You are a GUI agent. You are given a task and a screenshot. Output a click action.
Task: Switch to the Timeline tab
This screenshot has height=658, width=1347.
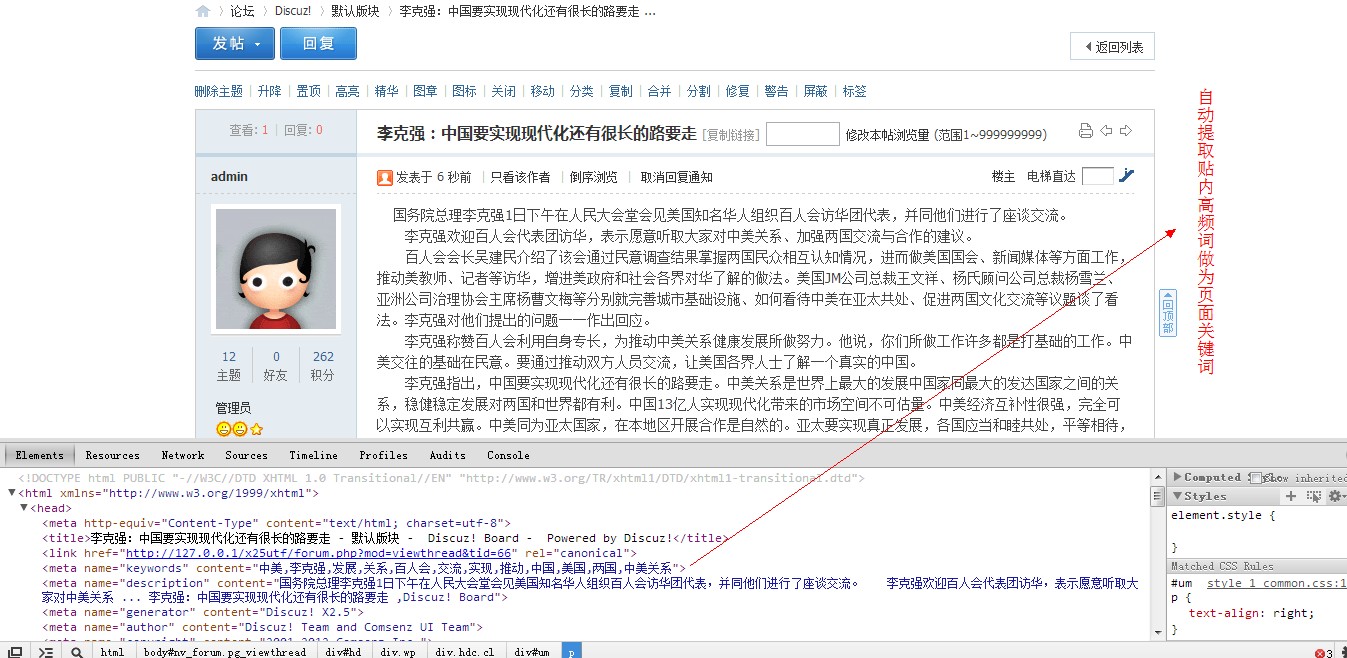point(314,455)
